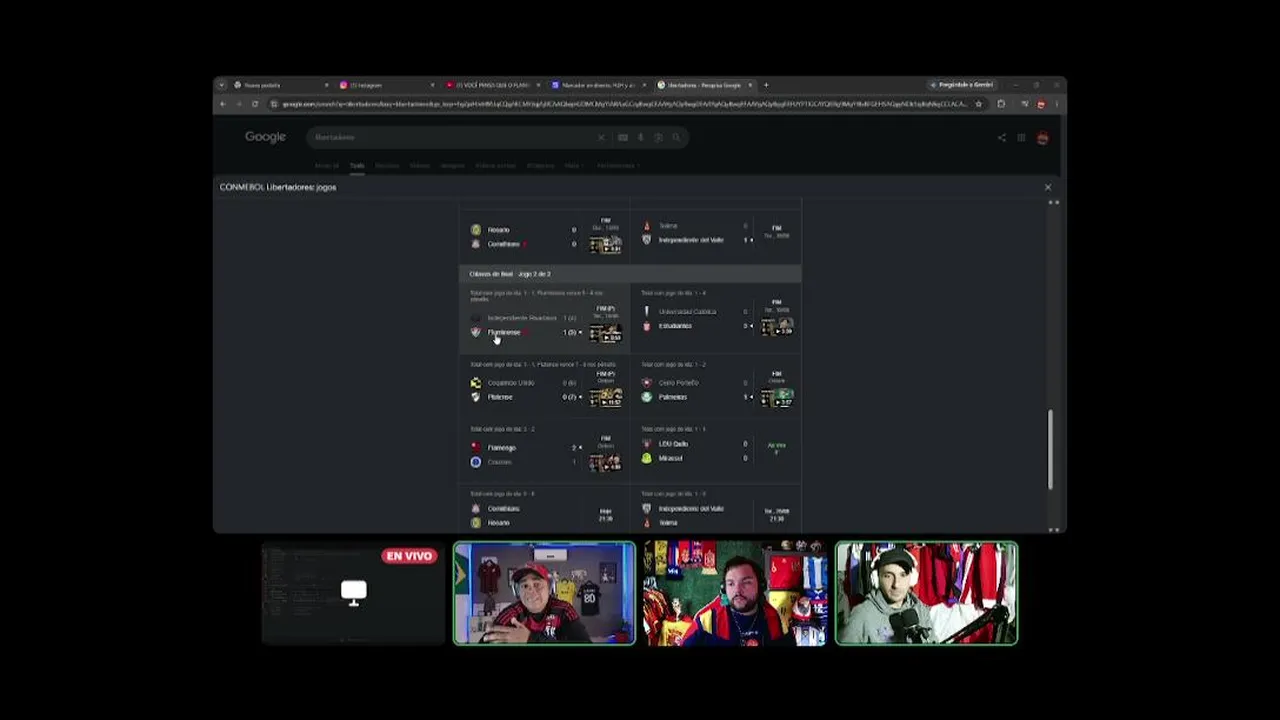Click the Palmeiras team name
The height and width of the screenshot is (720, 1280).
click(673, 397)
